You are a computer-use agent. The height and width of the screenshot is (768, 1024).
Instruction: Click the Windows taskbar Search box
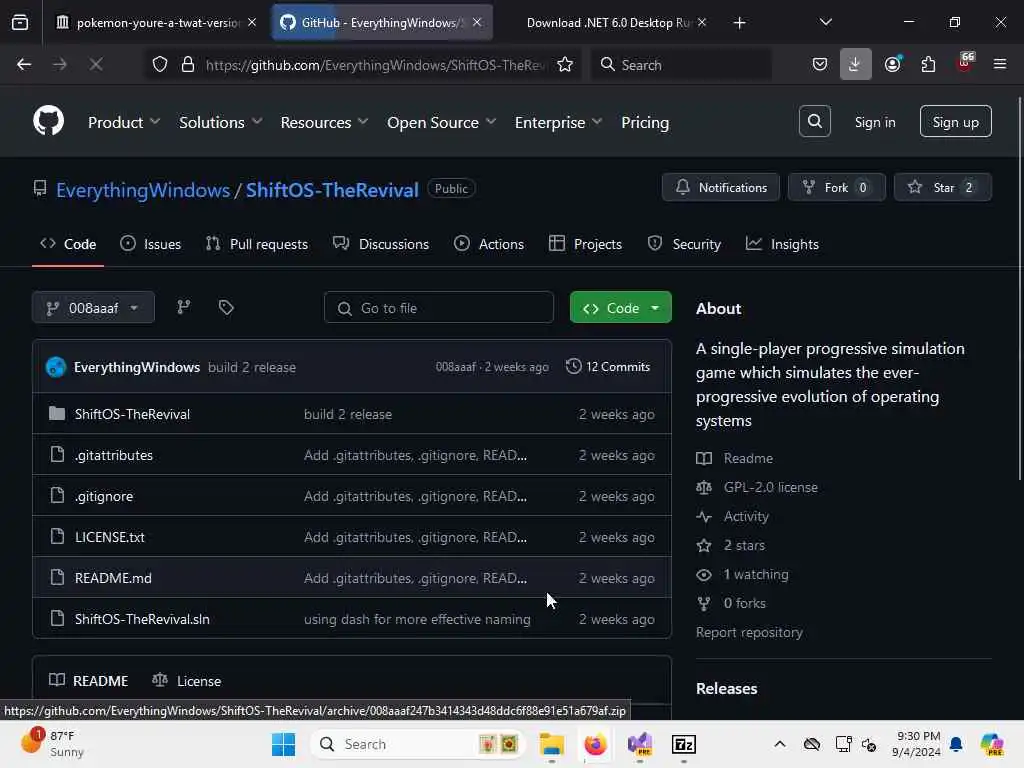(x=418, y=744)
